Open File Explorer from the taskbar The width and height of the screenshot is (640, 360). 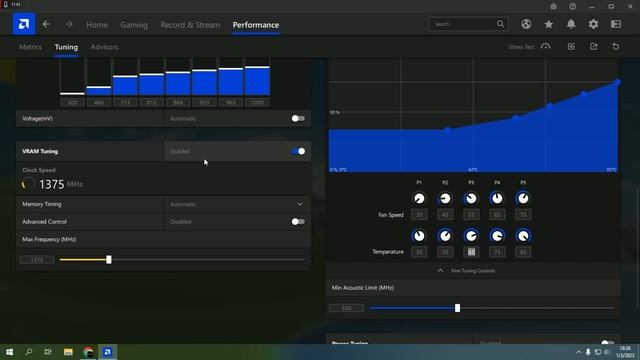point(68,352)
